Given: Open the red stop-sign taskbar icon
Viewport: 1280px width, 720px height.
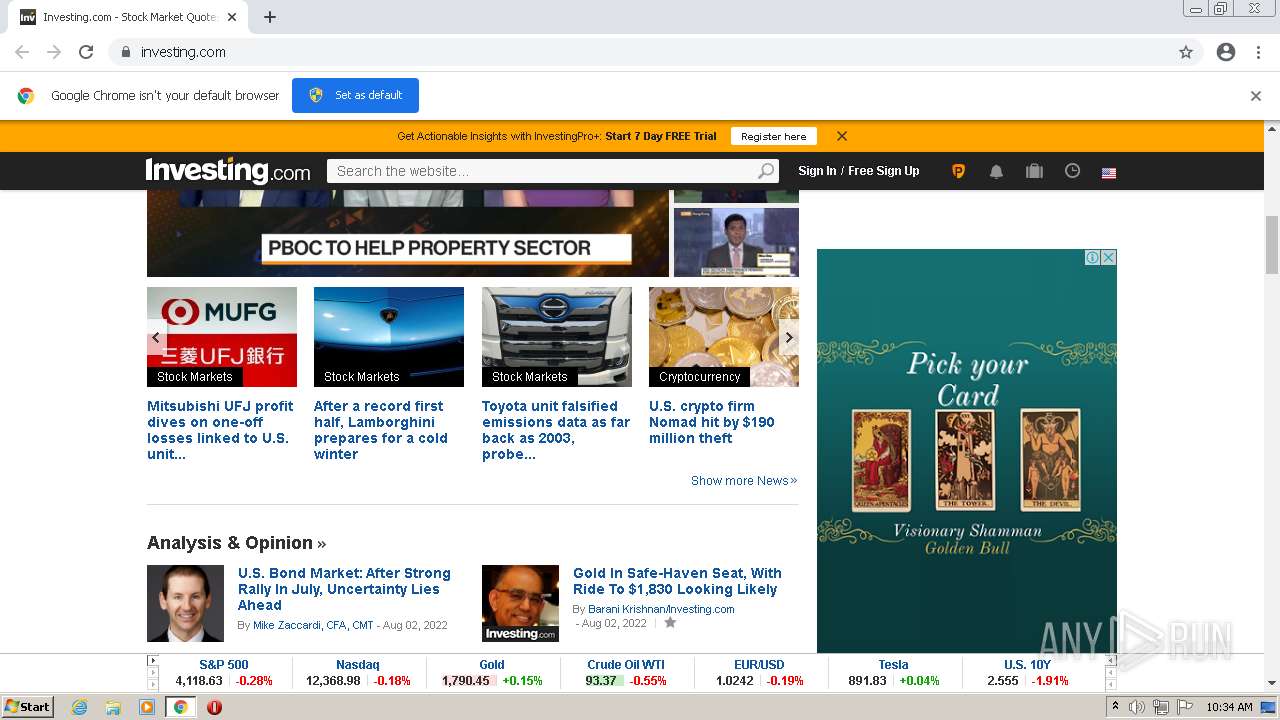Looking at the screenshot, I should [214, 707].
